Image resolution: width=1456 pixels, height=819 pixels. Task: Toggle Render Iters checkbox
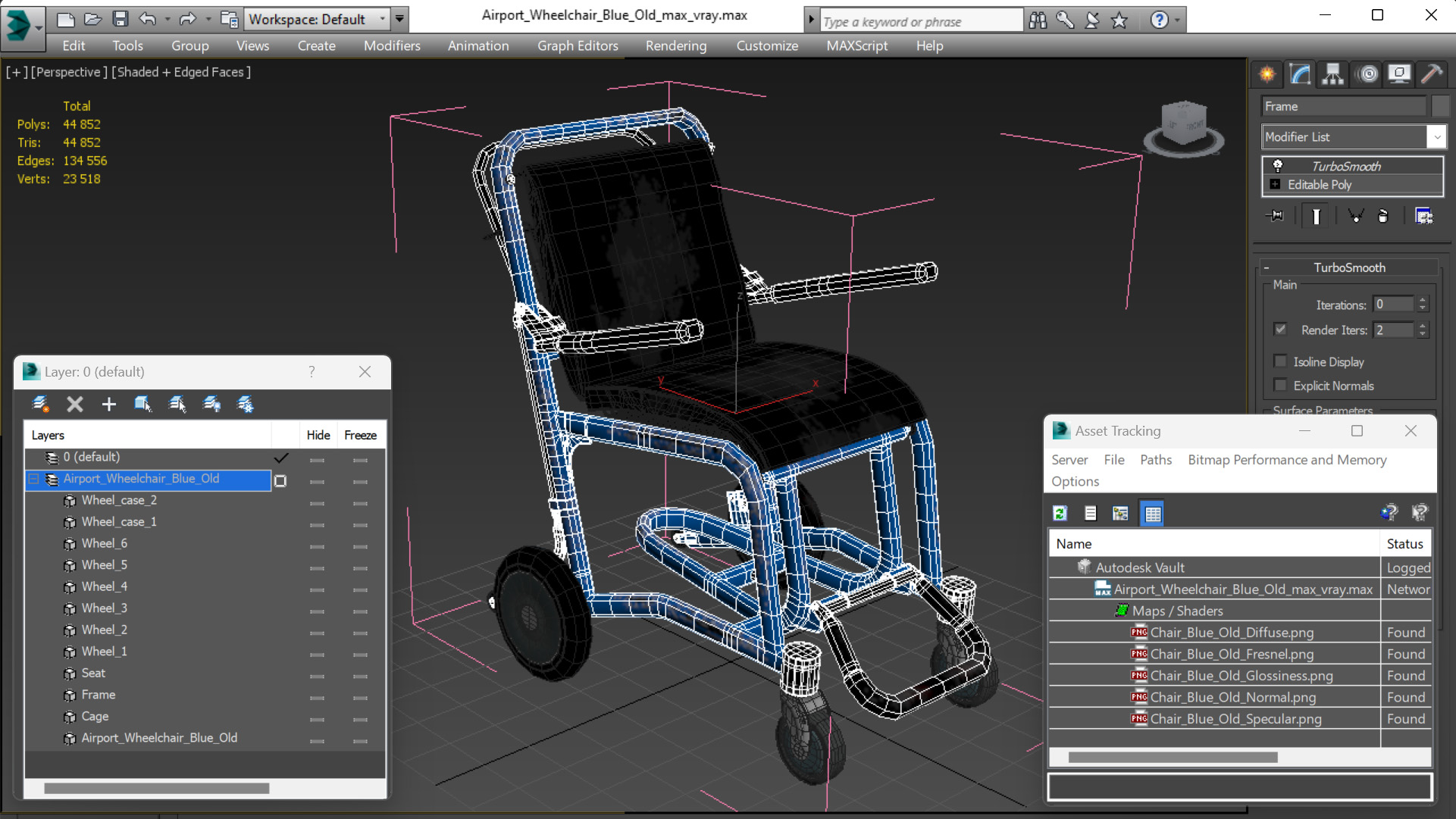1280,329
